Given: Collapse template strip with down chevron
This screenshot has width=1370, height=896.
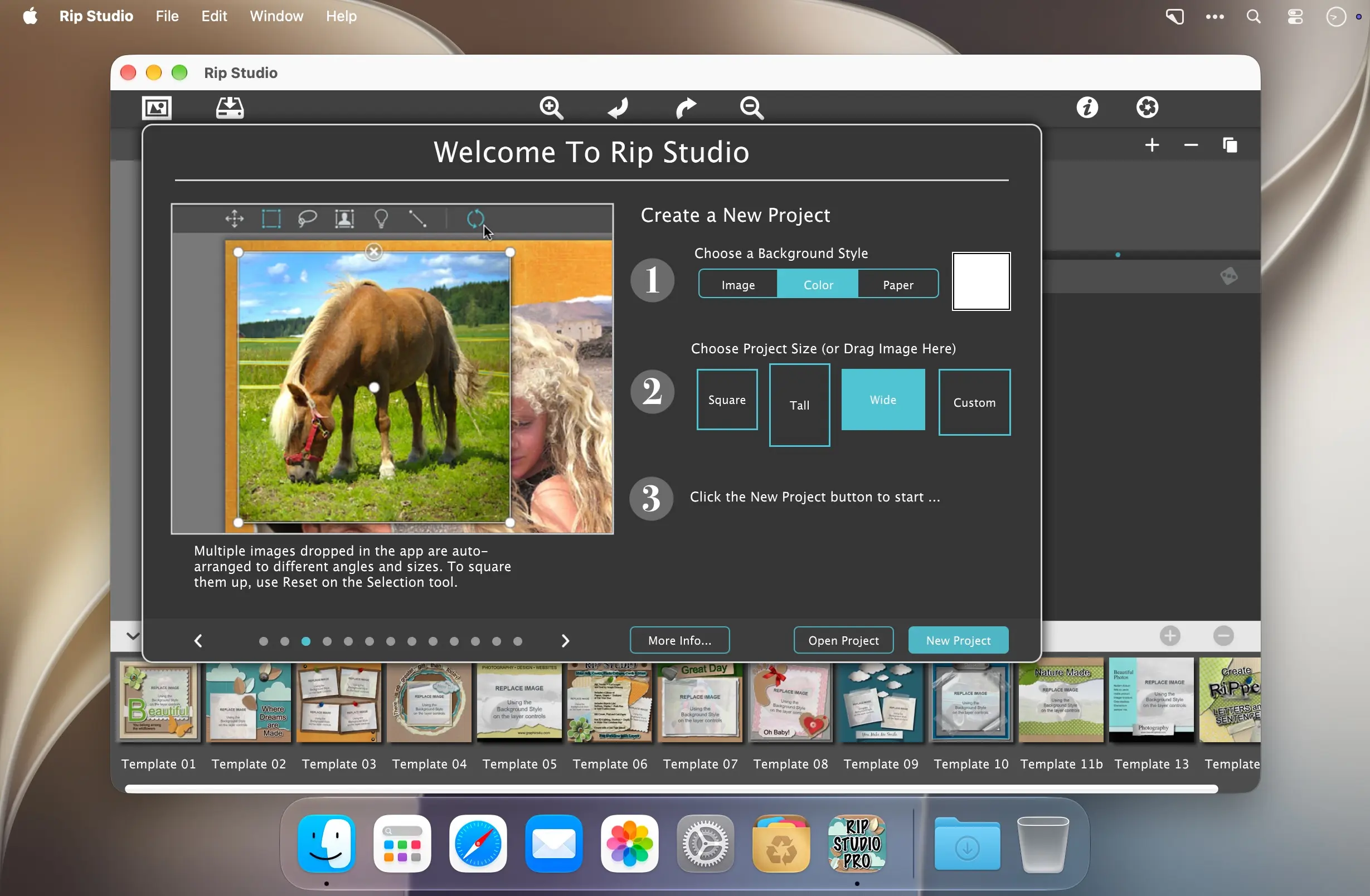Looking at the screenshot, I should (133, 636).
